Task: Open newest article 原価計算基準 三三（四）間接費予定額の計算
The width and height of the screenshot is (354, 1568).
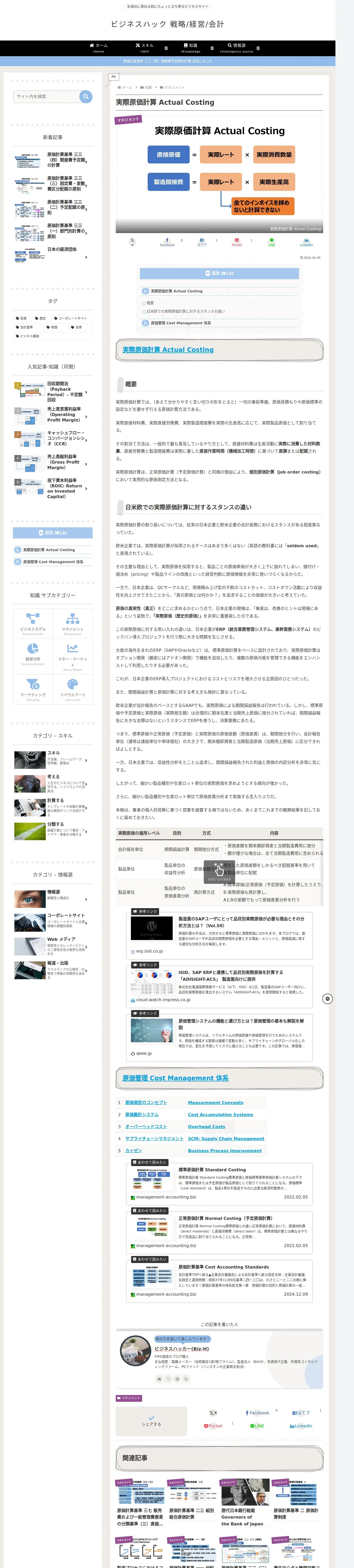Action: click(x=52, y=160)
